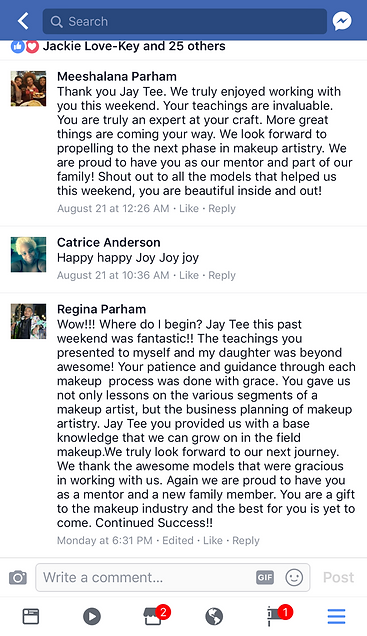Open the GIF picker in comment box

coord(265,577)
